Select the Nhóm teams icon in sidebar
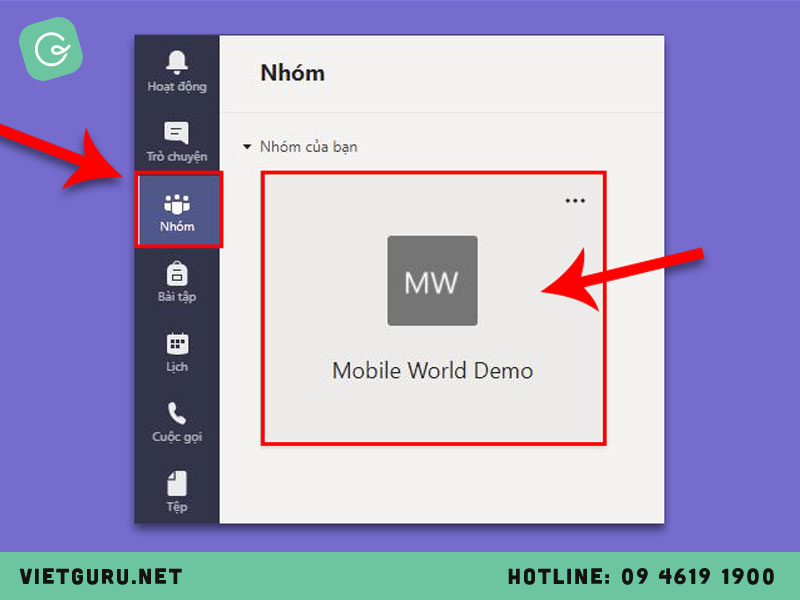Screen dimensions: 800x600 tap(177, 212)
